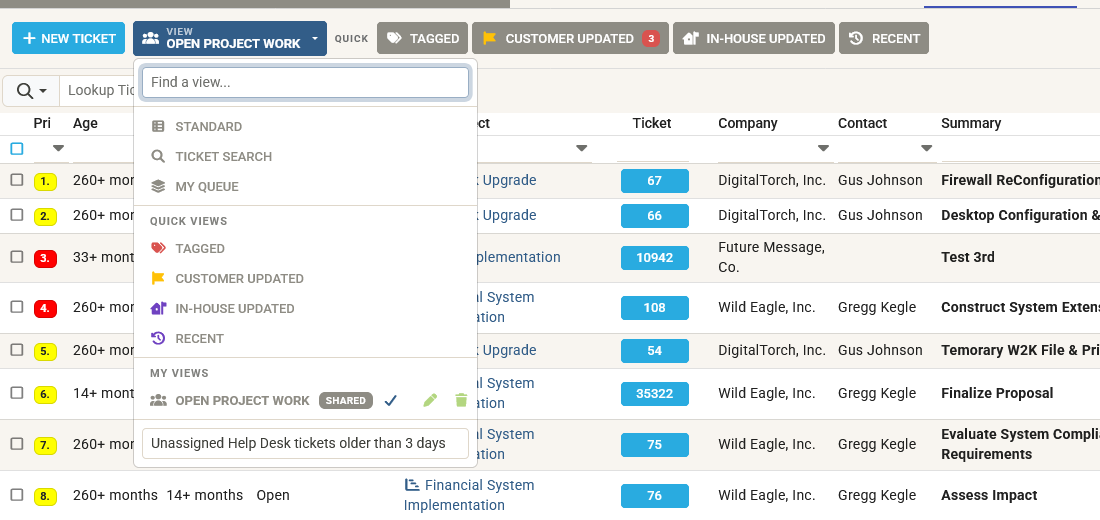Image resolution: width=1100 pixels, height=520 pixels.
Task: Click the yellow priority 6 badge
Action: 45,394
